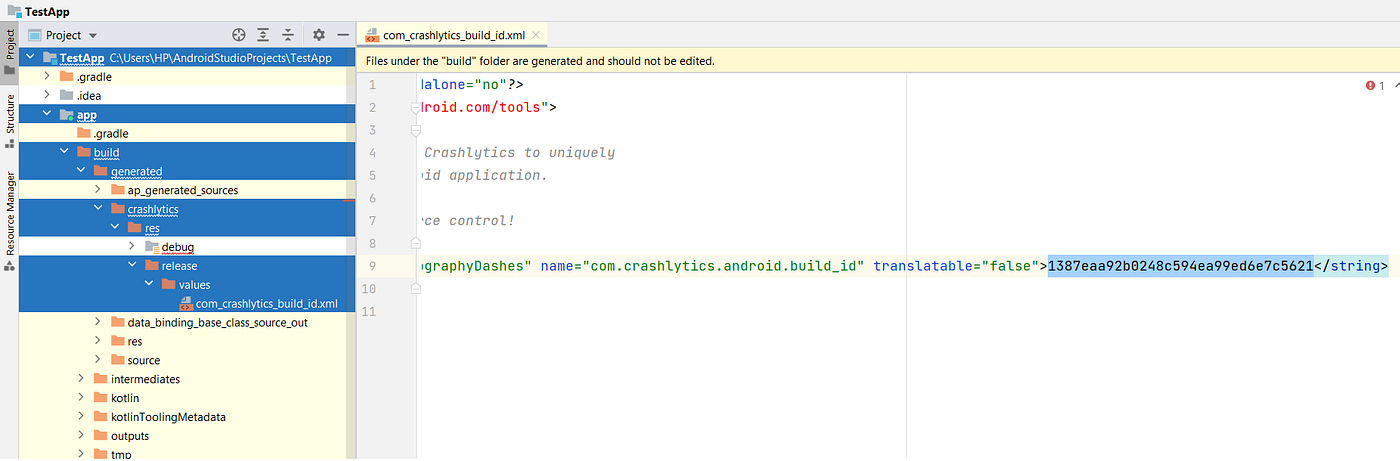Click the name attribute com.crashlytics.android.build_id
Image resolution: width=1400 pixels, height=461 pixels.
click(x=703, y=266)
